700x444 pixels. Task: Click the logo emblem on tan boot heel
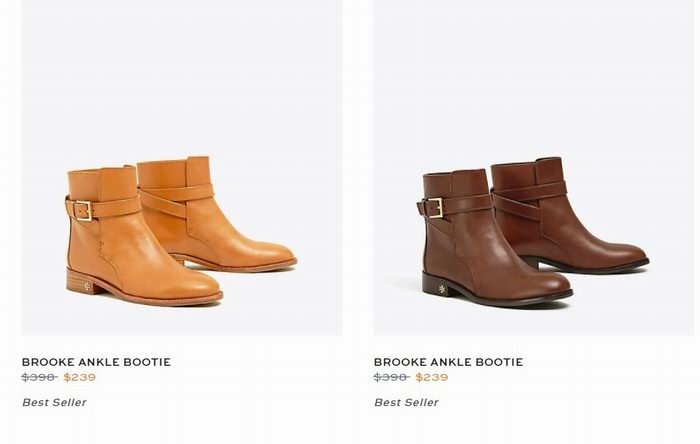click(x=87, y=286)
